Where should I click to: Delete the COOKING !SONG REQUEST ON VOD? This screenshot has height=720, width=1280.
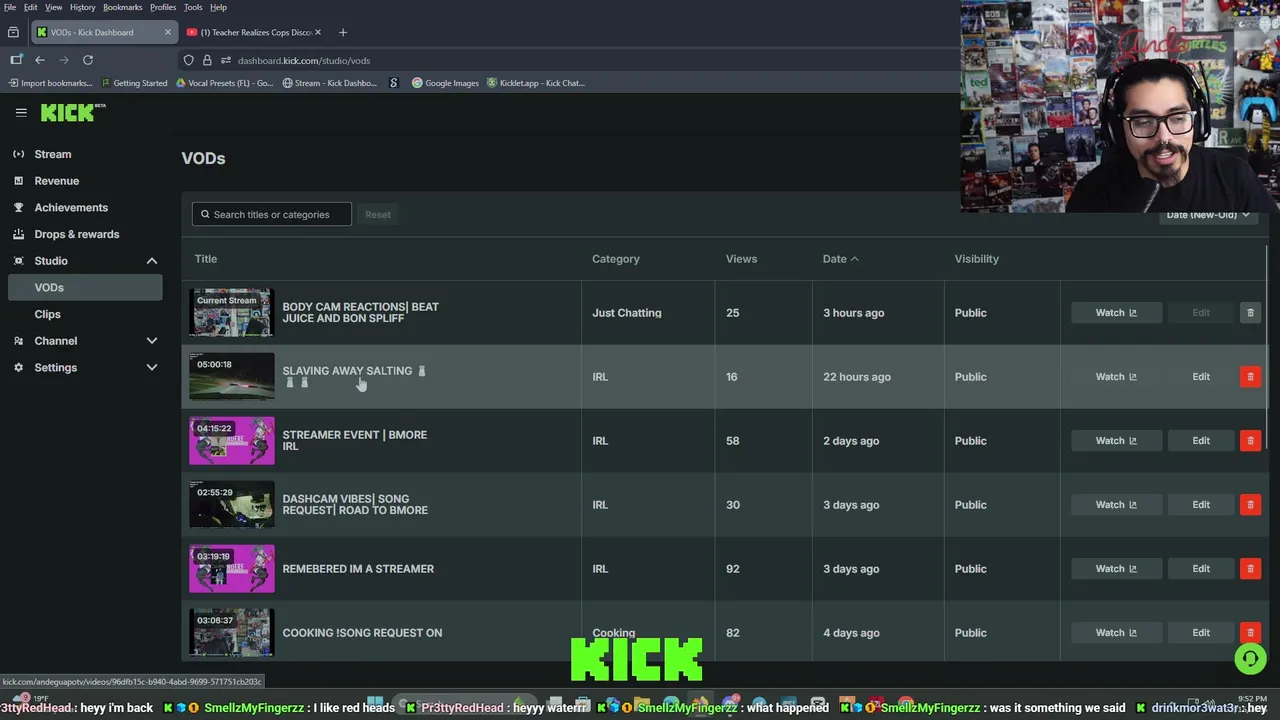tap(1250, 633)
